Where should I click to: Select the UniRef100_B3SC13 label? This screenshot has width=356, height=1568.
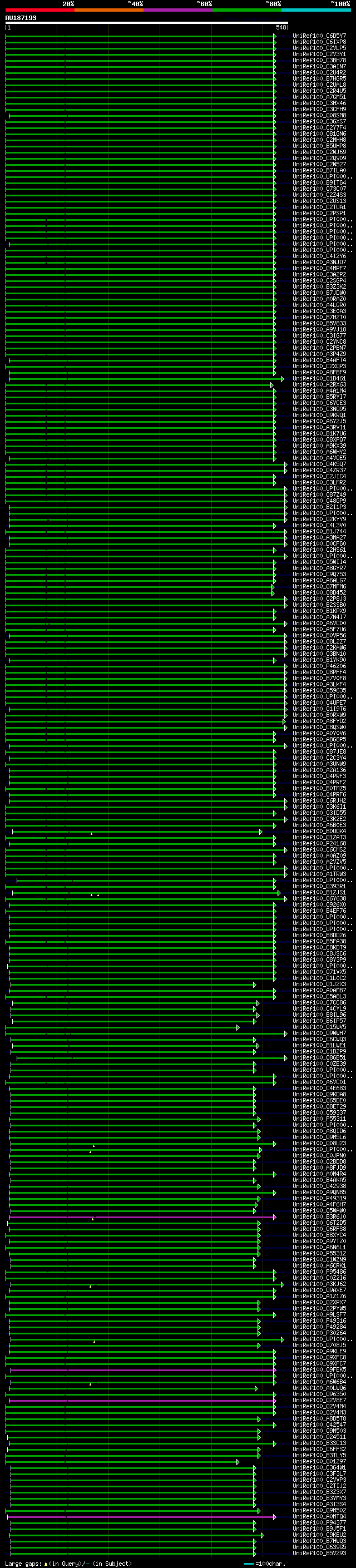[x=319, y=1443]
